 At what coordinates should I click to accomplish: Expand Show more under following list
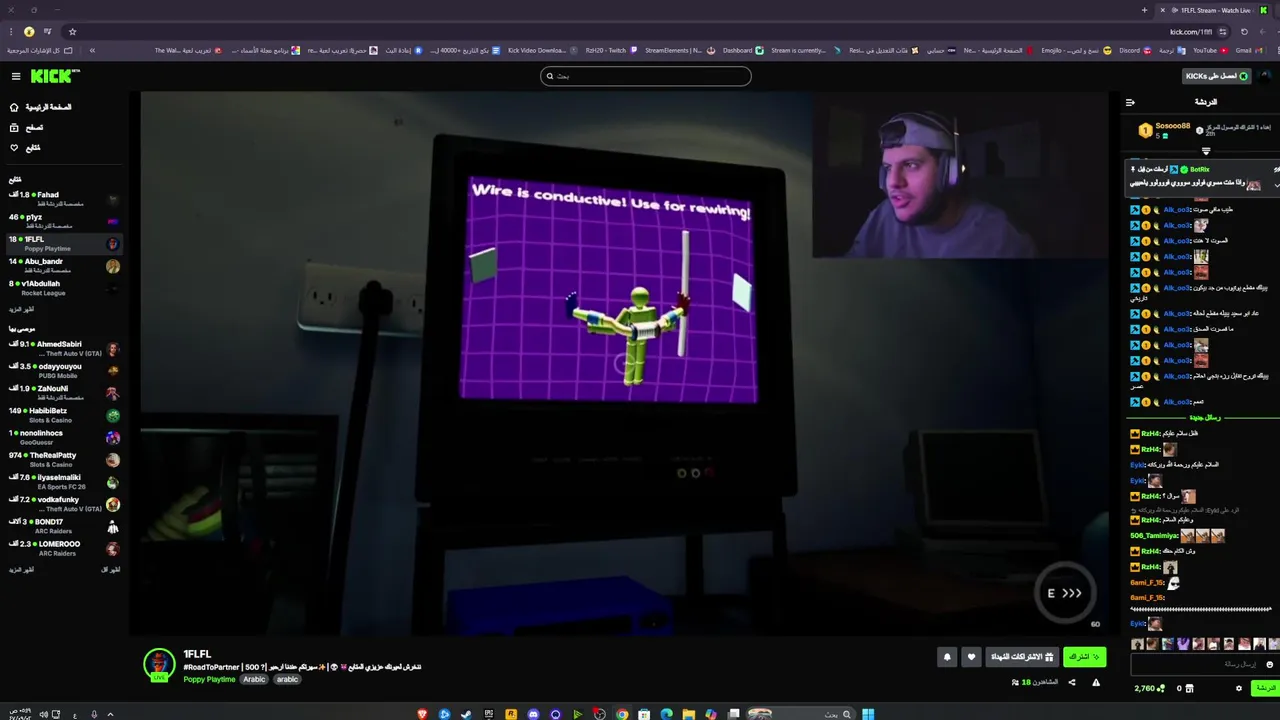click(x=22, y=309)
